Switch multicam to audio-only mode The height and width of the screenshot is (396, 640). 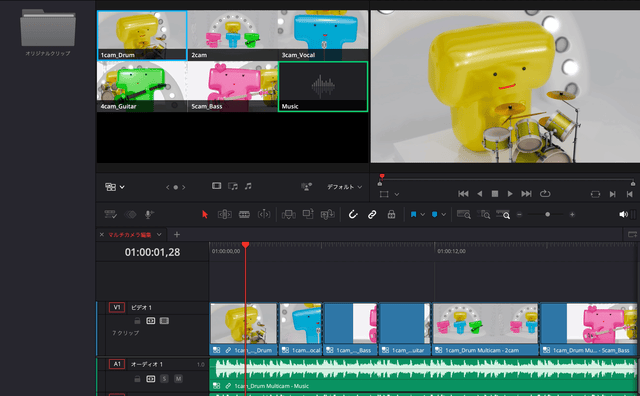pyautogui.click(x=248, y=186)
